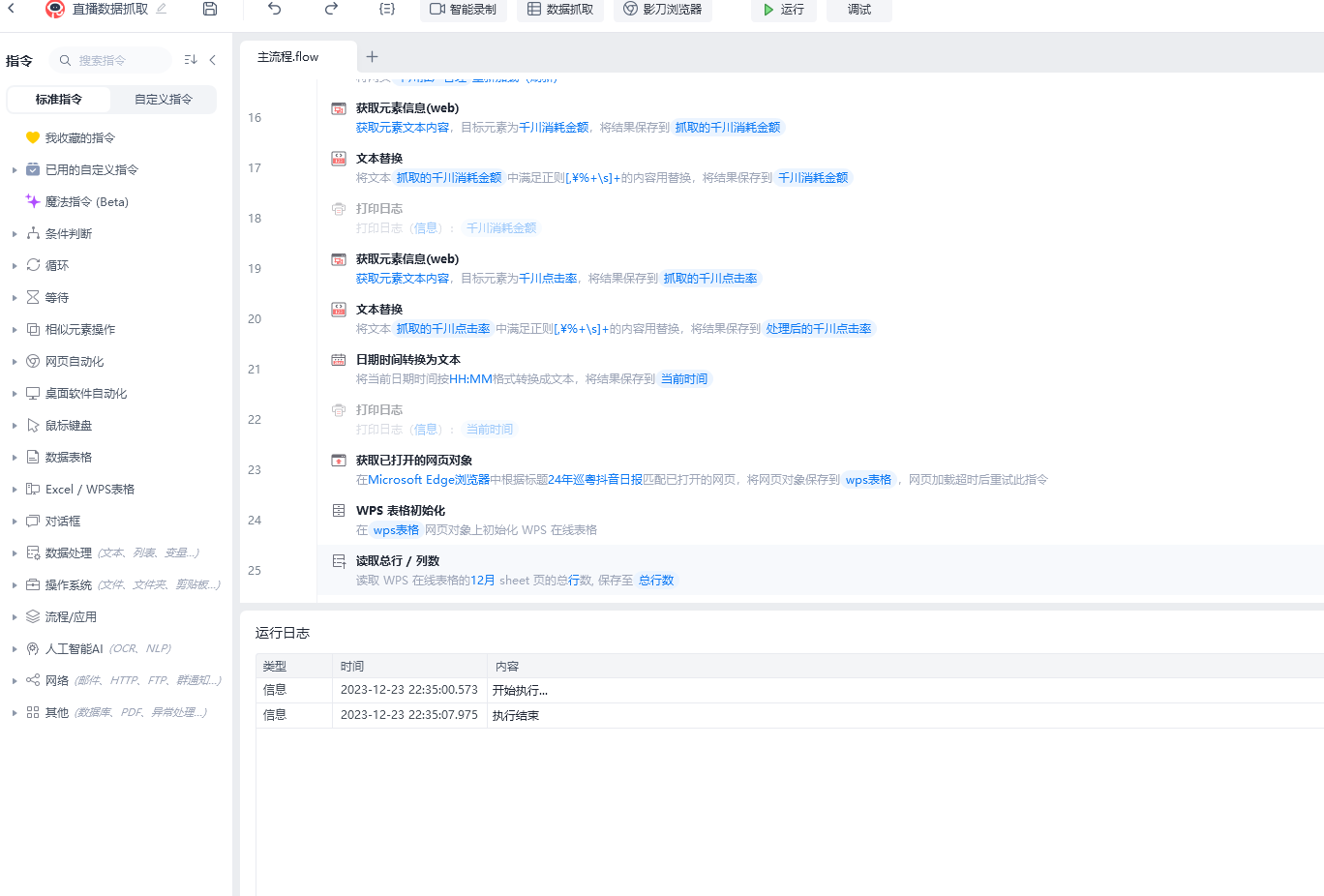Expand the 鼠标键盘 category
The image size is (1324, 896).
pyautogui.click(x=15, y=426)
